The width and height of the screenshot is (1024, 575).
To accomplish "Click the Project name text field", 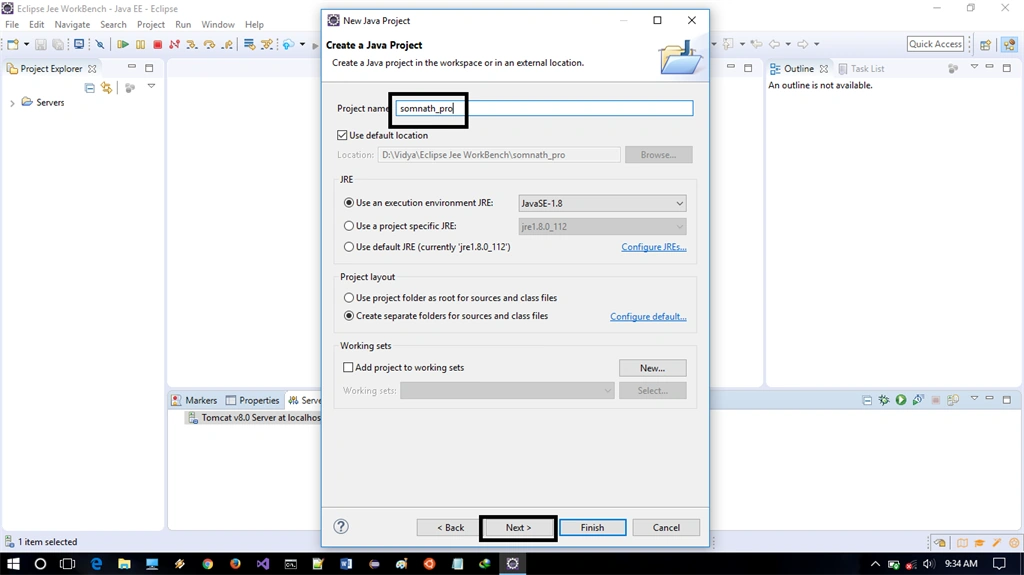I will [545, 108].
